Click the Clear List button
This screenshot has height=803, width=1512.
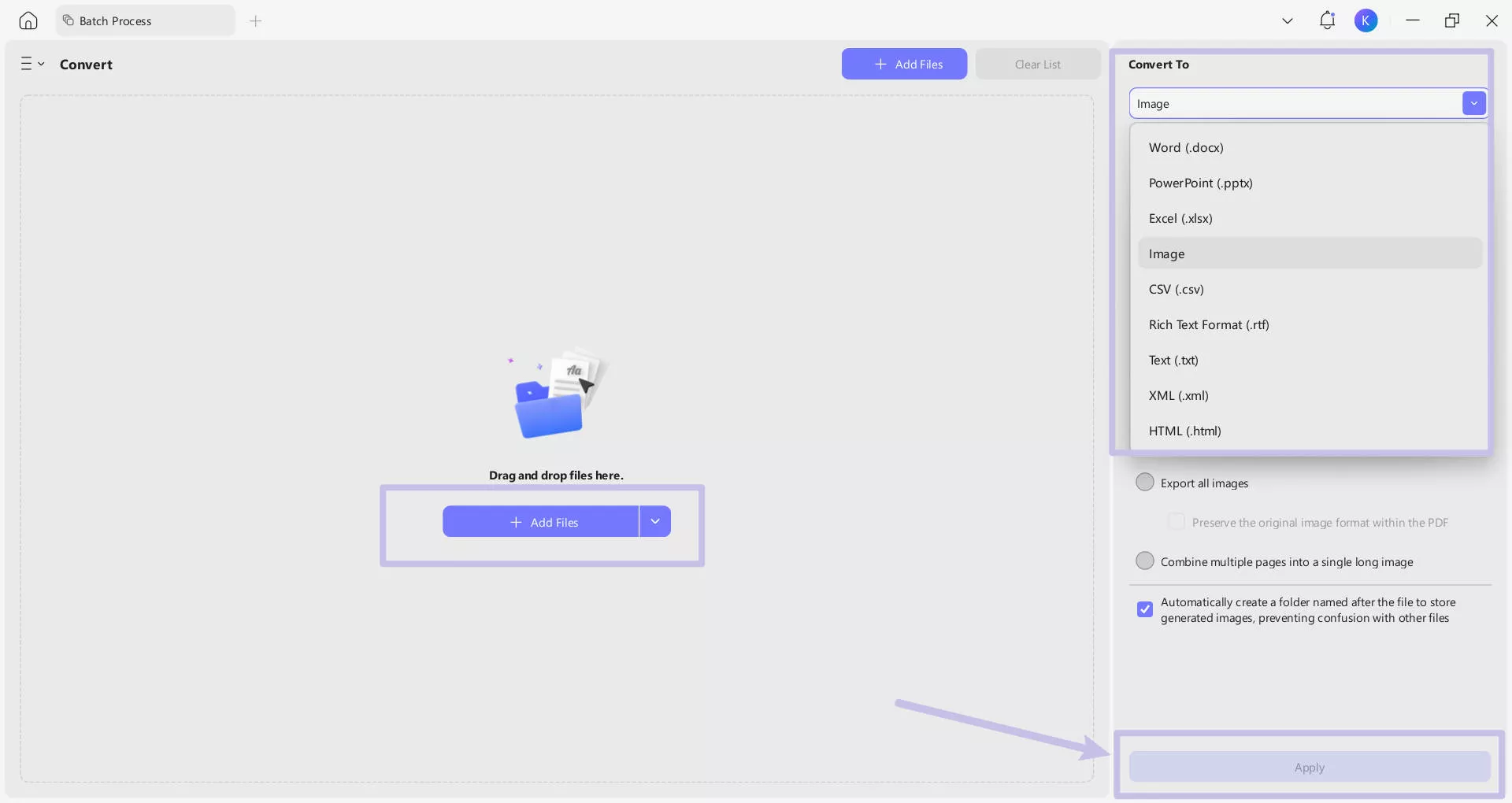tap(1037, 64)
